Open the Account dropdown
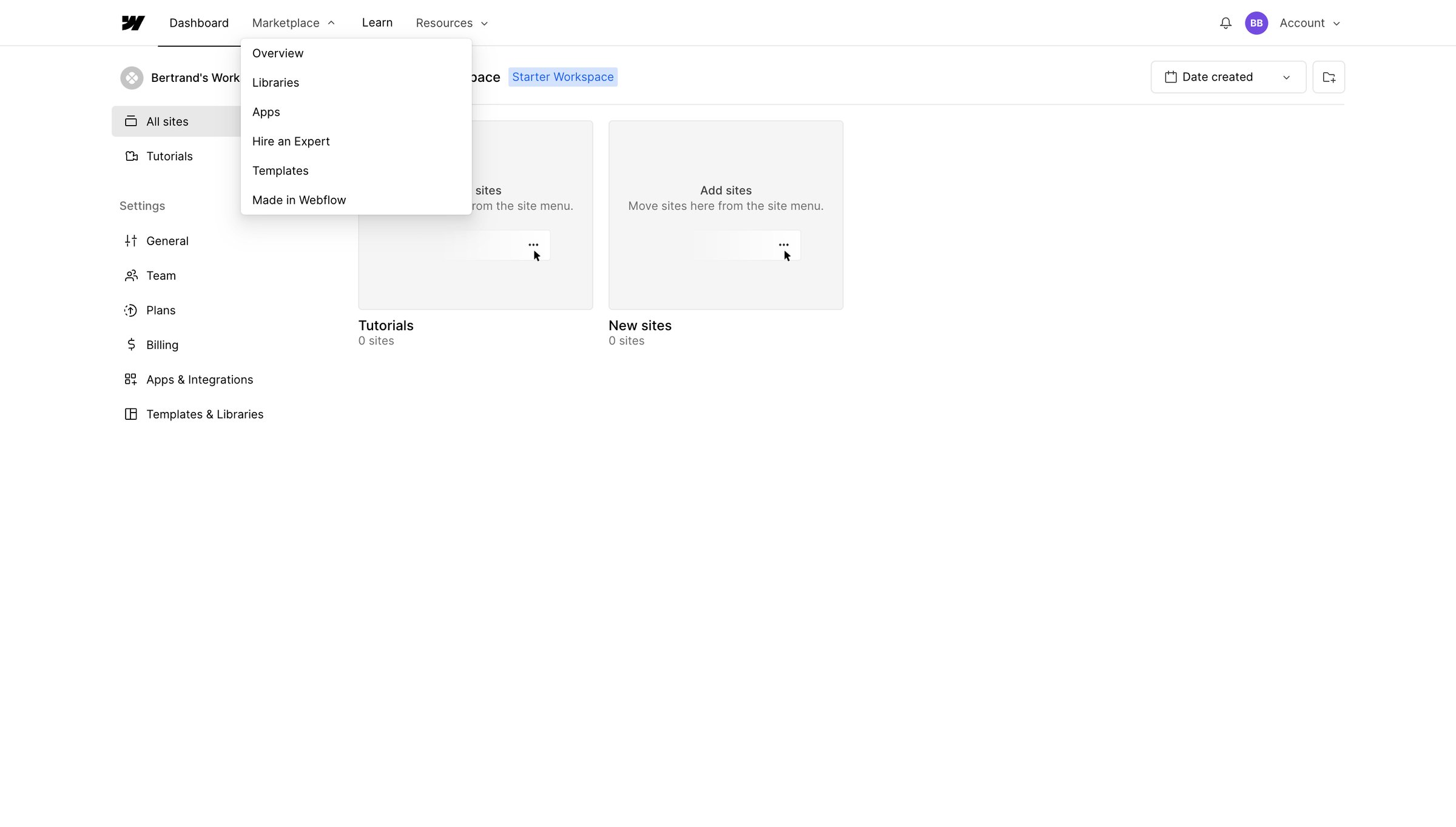This screenshot has width=1456, height=827. tap(1310, 23)
